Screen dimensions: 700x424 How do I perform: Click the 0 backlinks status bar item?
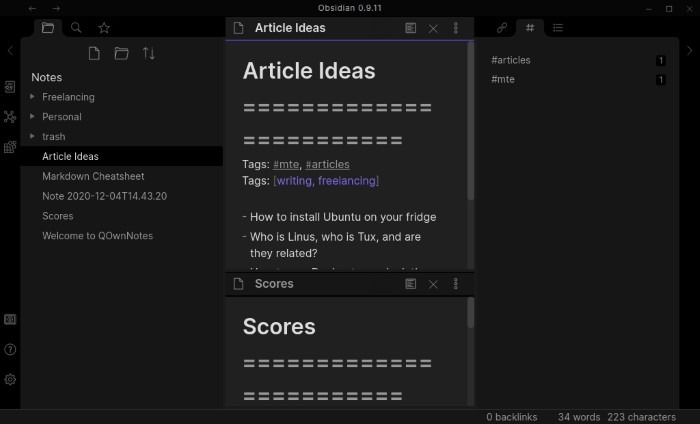512,417
